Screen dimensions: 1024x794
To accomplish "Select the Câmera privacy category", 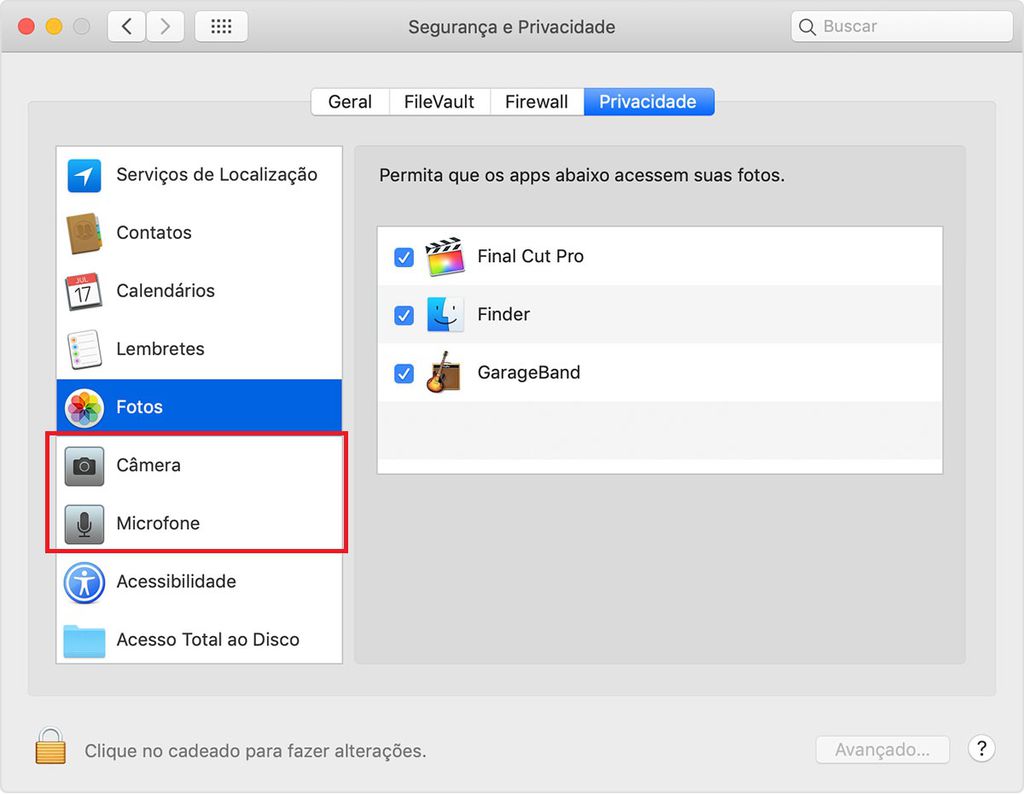I will [148, 465].
